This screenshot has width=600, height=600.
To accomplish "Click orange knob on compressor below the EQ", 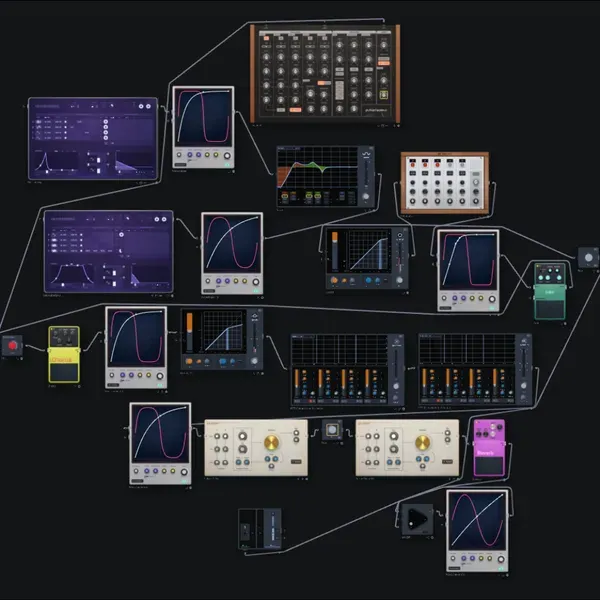I will (334, 280).
